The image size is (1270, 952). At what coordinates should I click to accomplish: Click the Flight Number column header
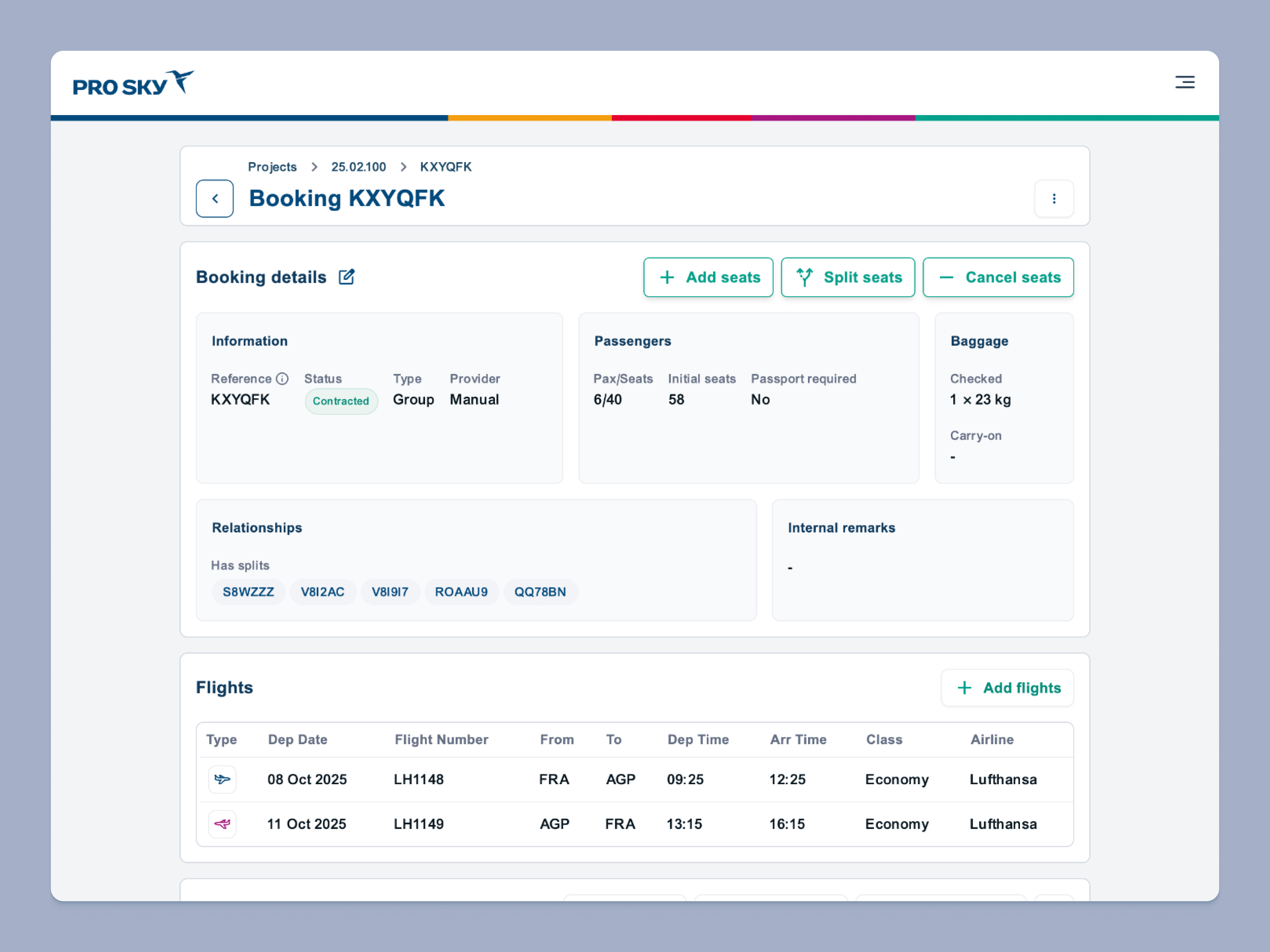[441, 740]
